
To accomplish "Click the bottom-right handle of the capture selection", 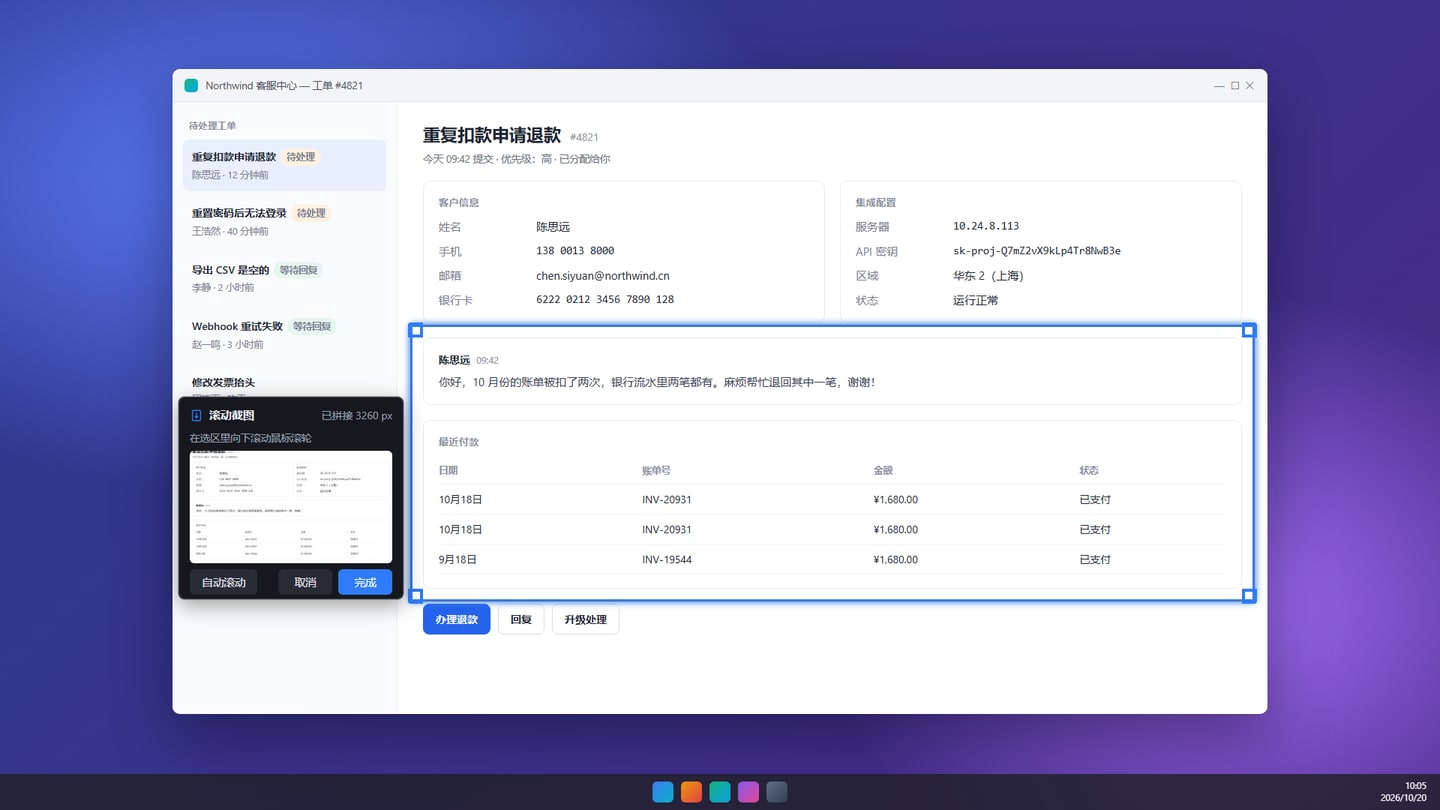I will 1249,596.
